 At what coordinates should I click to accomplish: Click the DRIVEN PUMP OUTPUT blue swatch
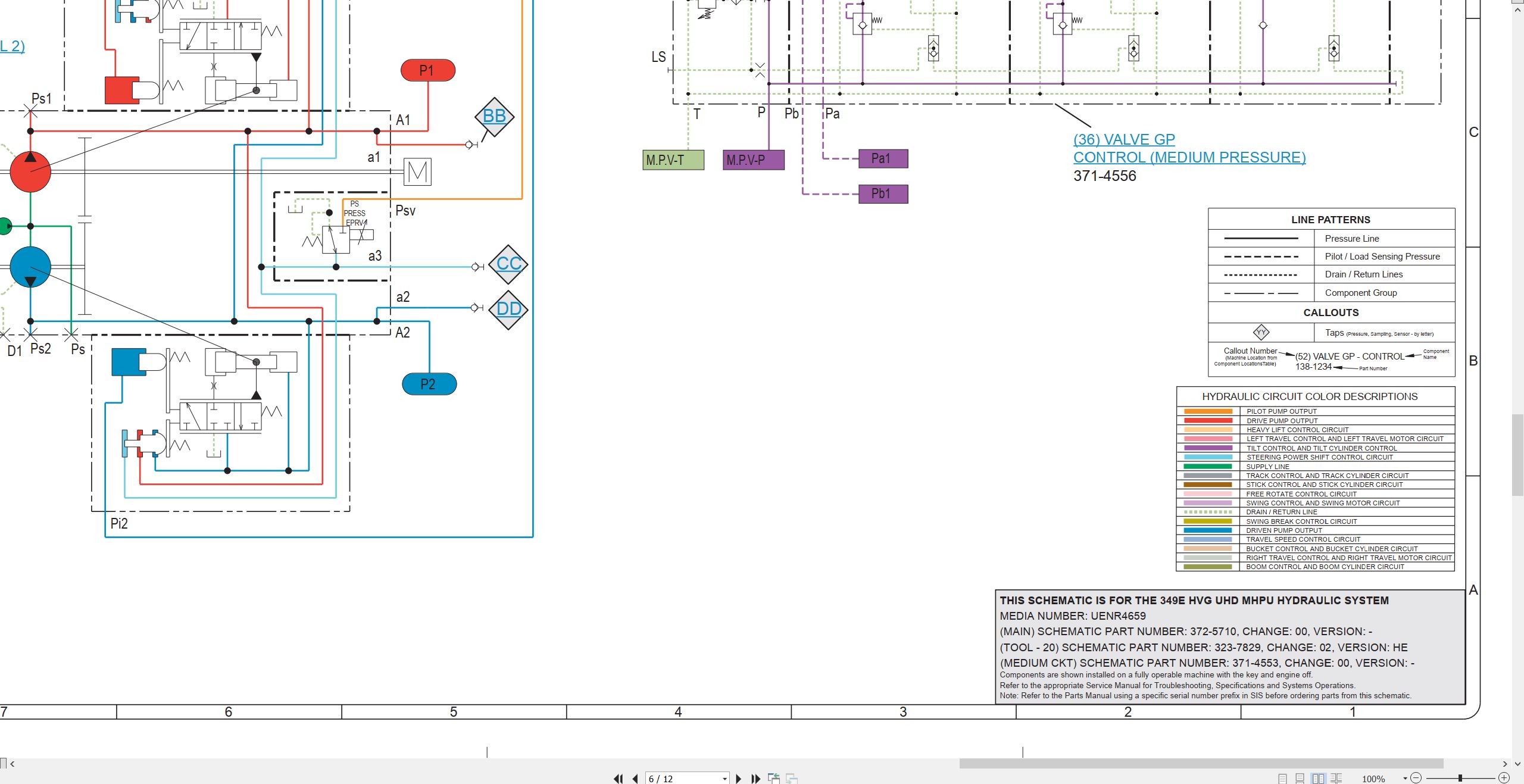click(1208, 530)
